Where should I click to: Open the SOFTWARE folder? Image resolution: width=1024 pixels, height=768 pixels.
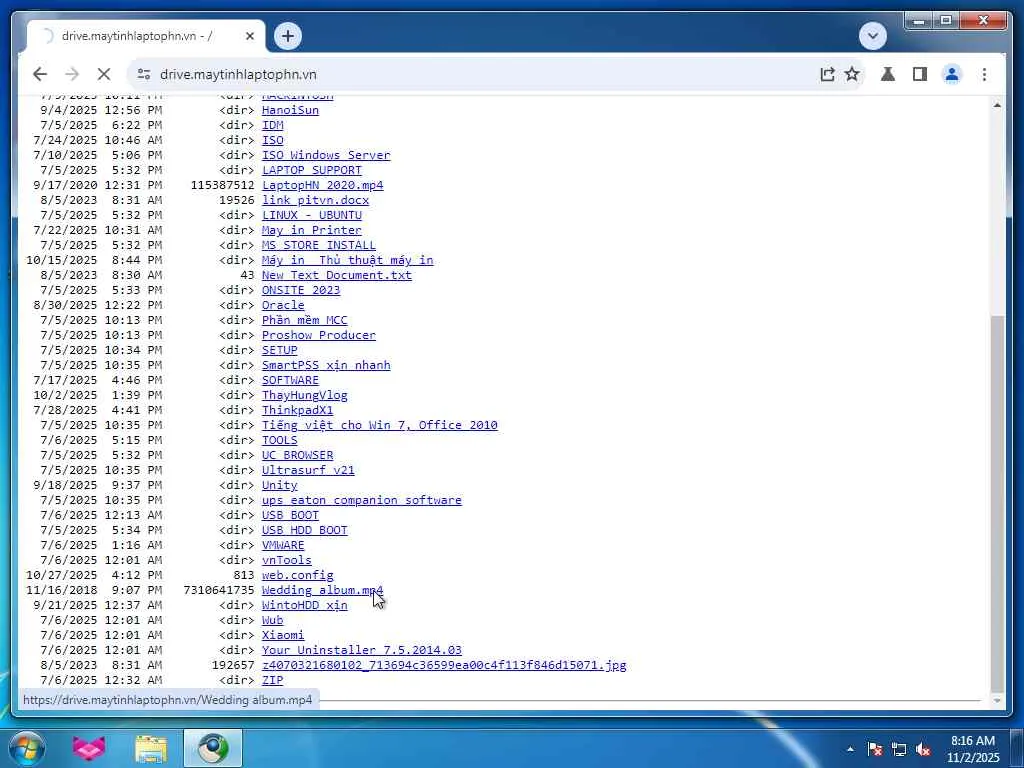coord(291,380)
